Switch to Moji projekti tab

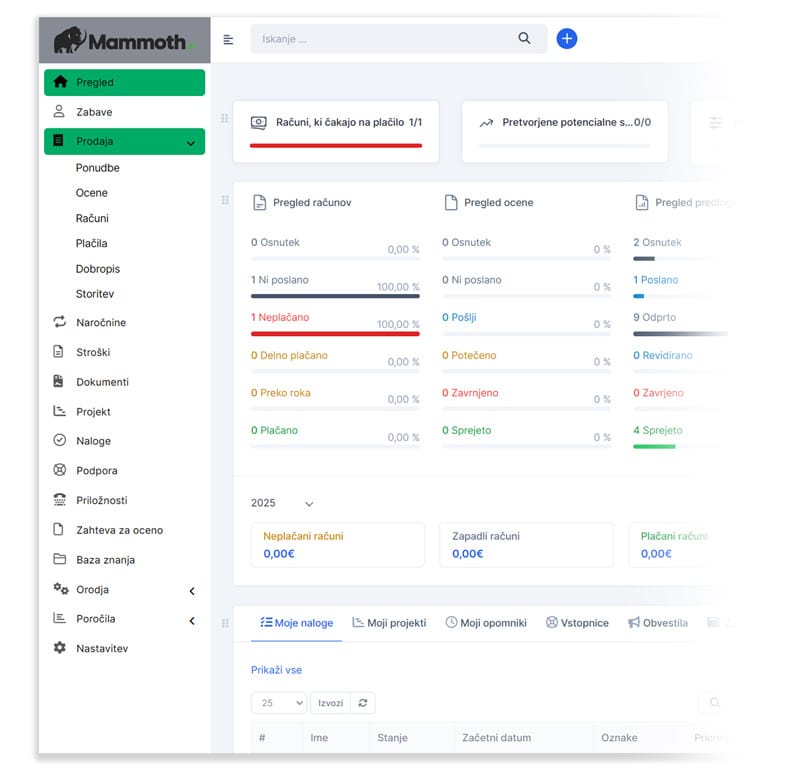pos(389,623)
